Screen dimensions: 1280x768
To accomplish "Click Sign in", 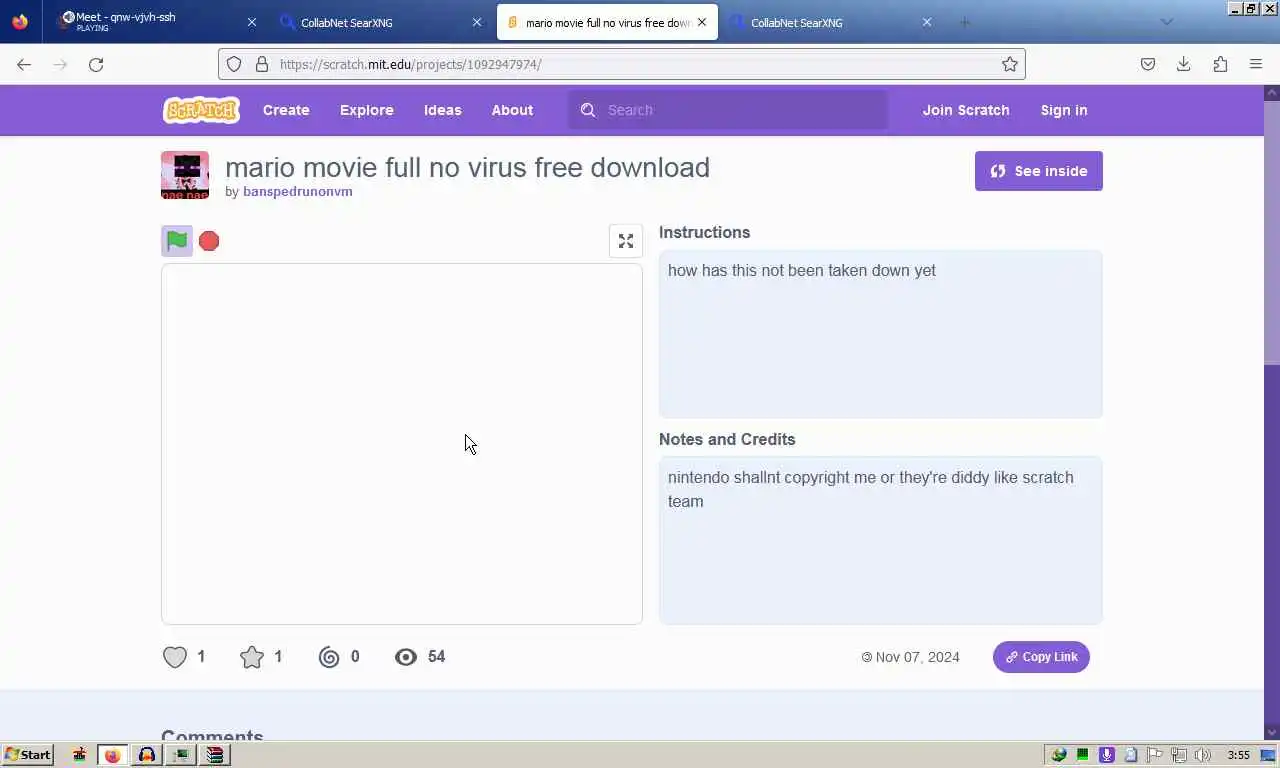I will tap(1064, 110).
